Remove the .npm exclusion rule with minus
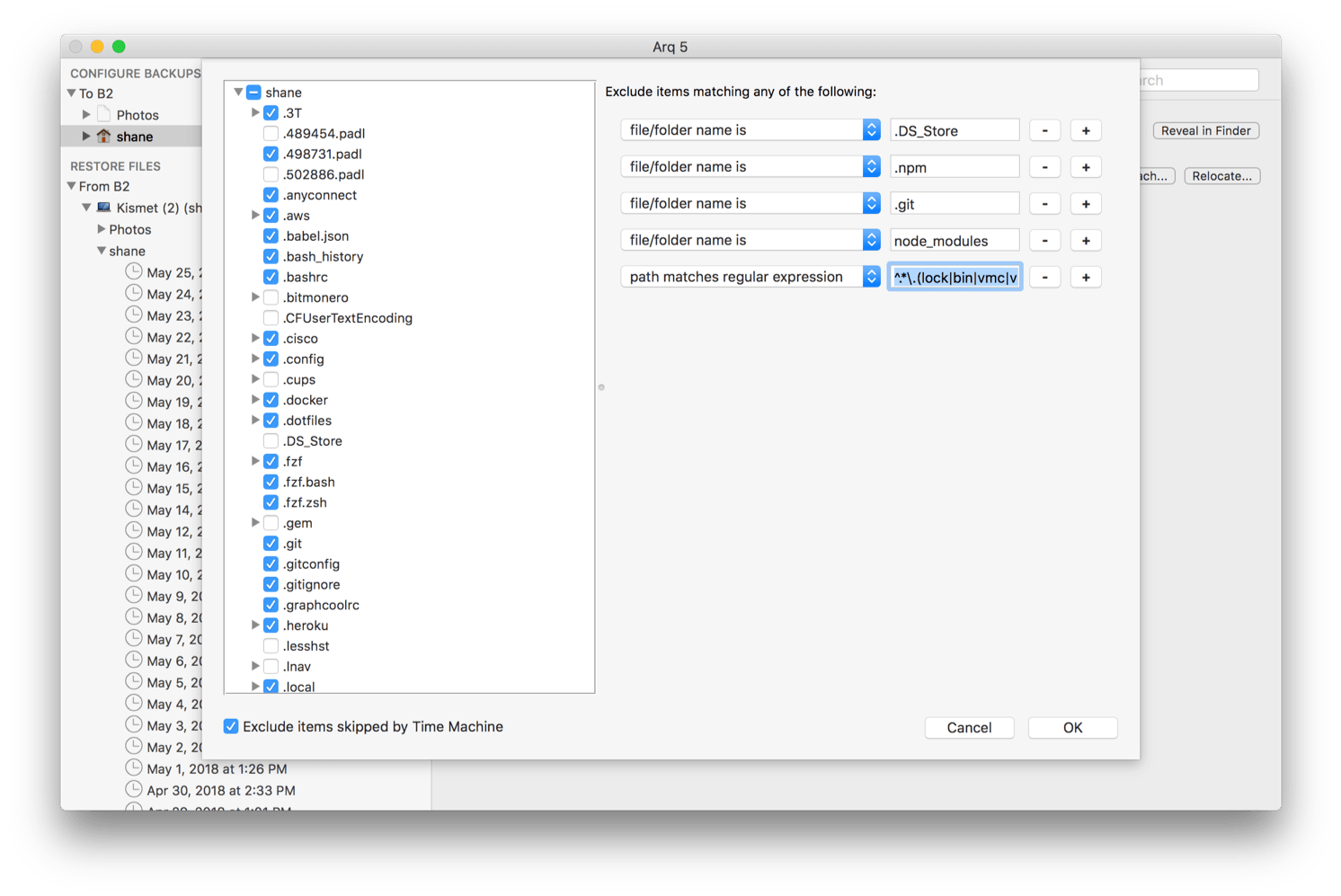This screenshot has width=1341, height=896. [1044, 167]
